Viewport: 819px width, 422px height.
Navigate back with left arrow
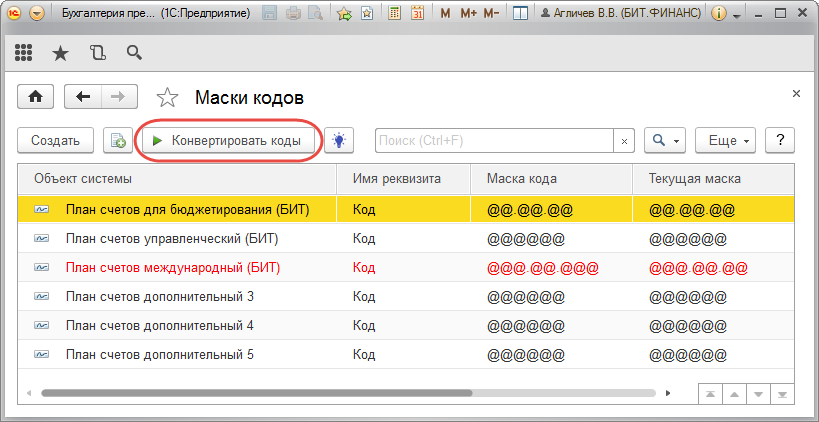[83, 97]
